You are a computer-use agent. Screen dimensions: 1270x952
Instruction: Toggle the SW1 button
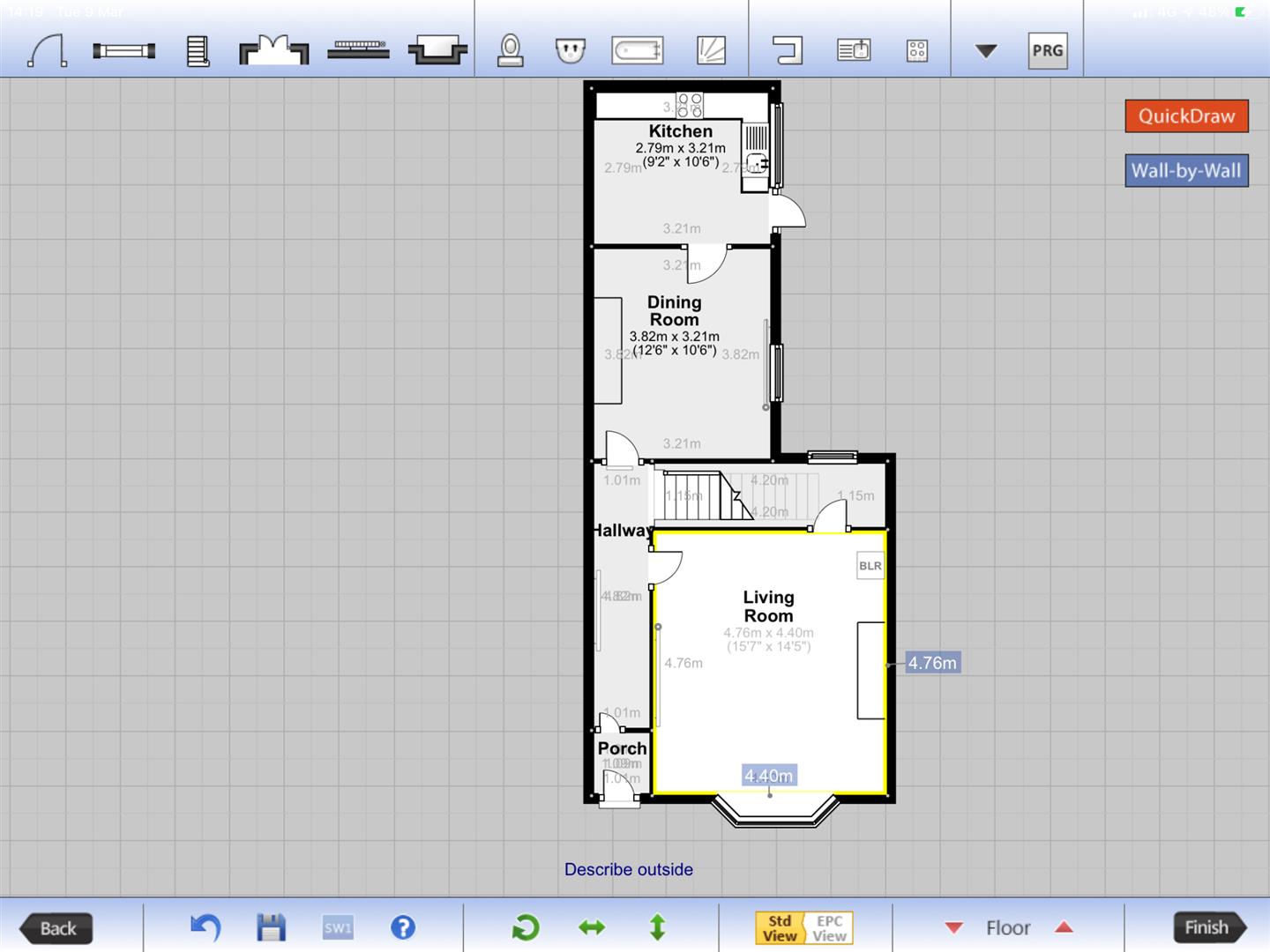338,927
